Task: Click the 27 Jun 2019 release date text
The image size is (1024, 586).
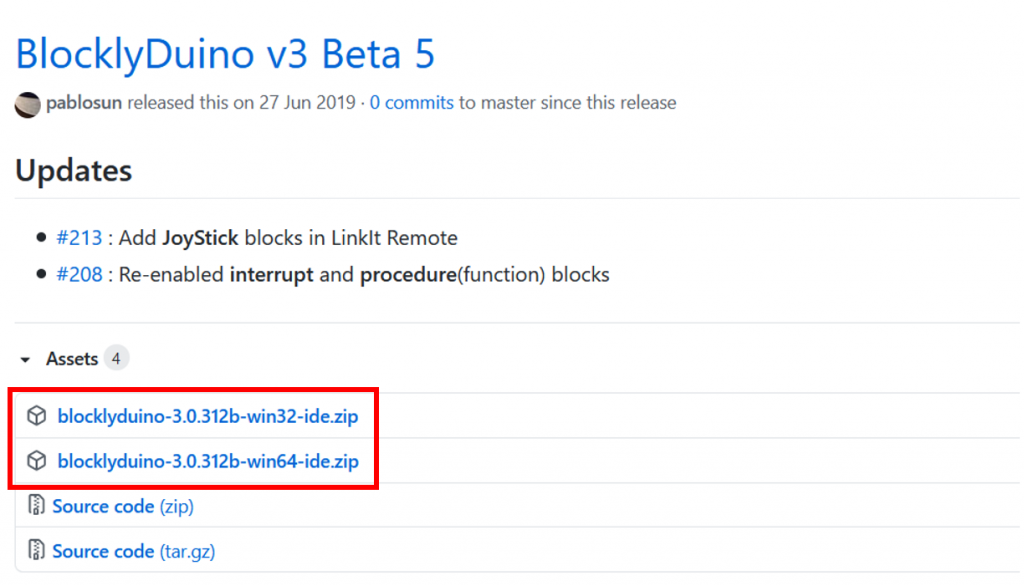Action: coord(307,103)
